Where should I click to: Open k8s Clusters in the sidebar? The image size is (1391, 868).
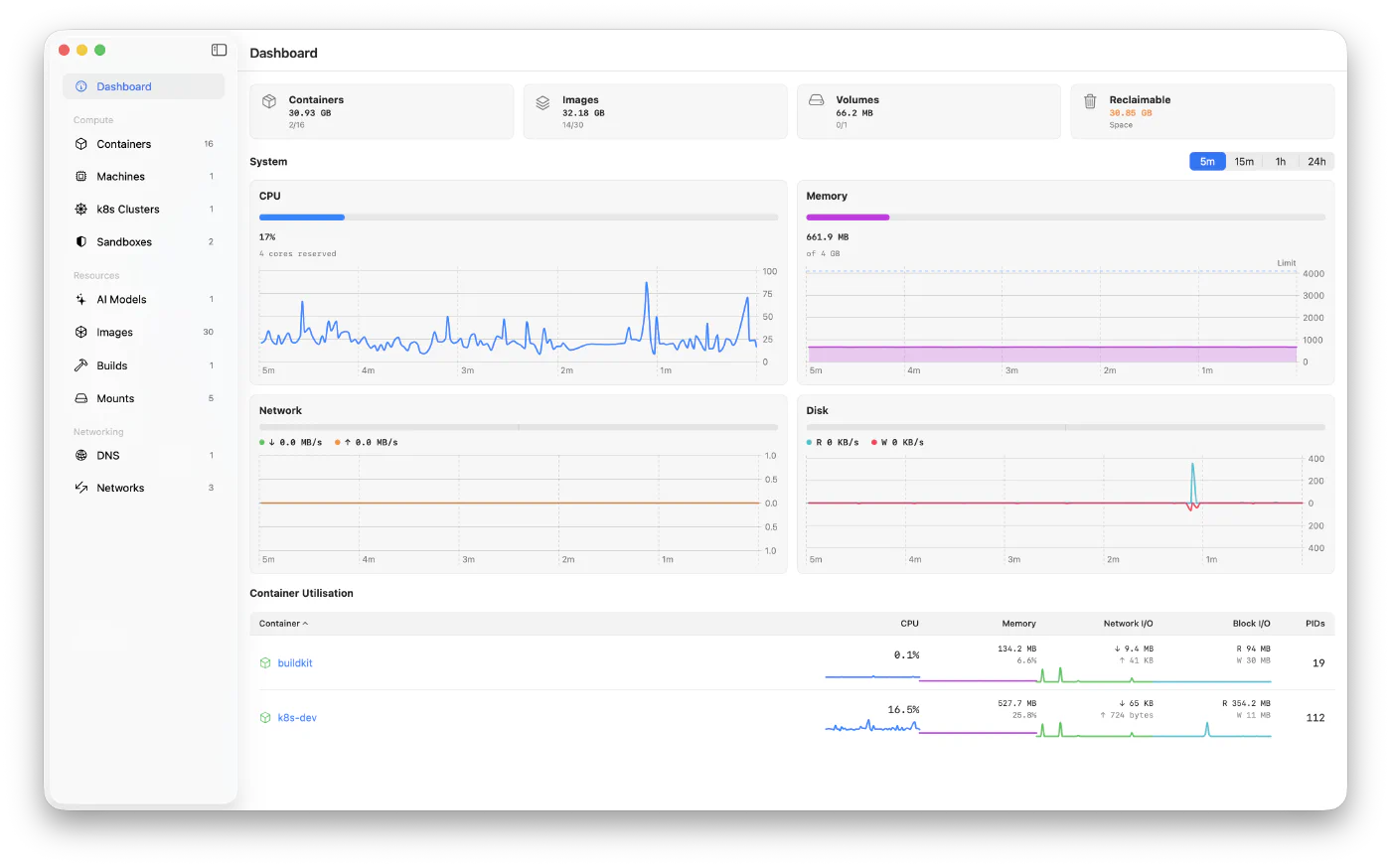[144, 210]
